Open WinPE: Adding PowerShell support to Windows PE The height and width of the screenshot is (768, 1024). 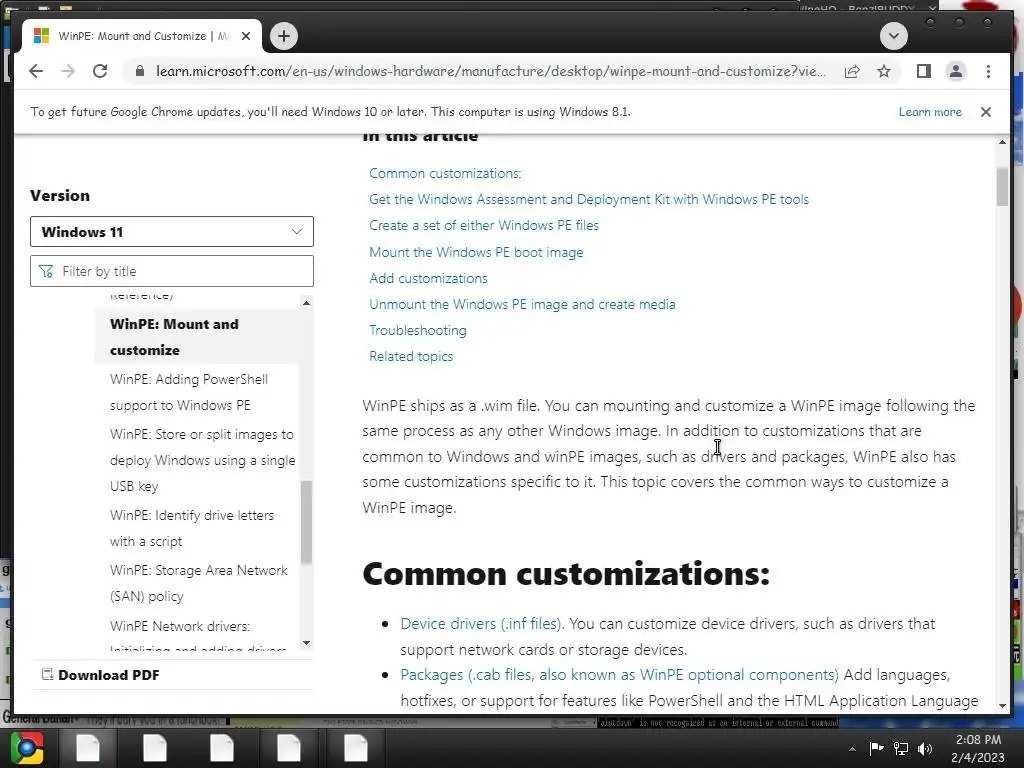pyautogui.click(x=189, y=392)
